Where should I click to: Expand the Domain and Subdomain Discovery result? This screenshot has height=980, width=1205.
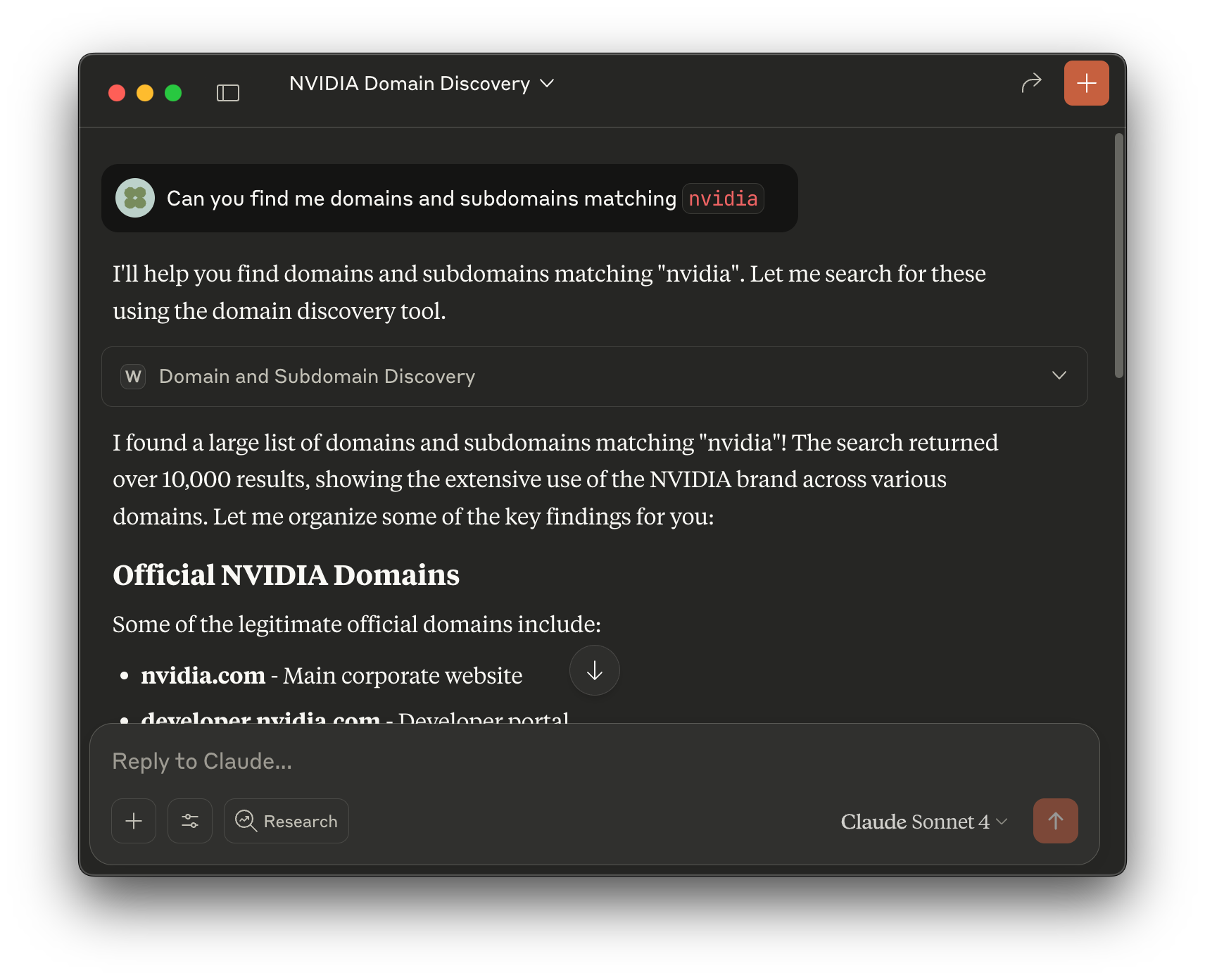click(1059, 376)
